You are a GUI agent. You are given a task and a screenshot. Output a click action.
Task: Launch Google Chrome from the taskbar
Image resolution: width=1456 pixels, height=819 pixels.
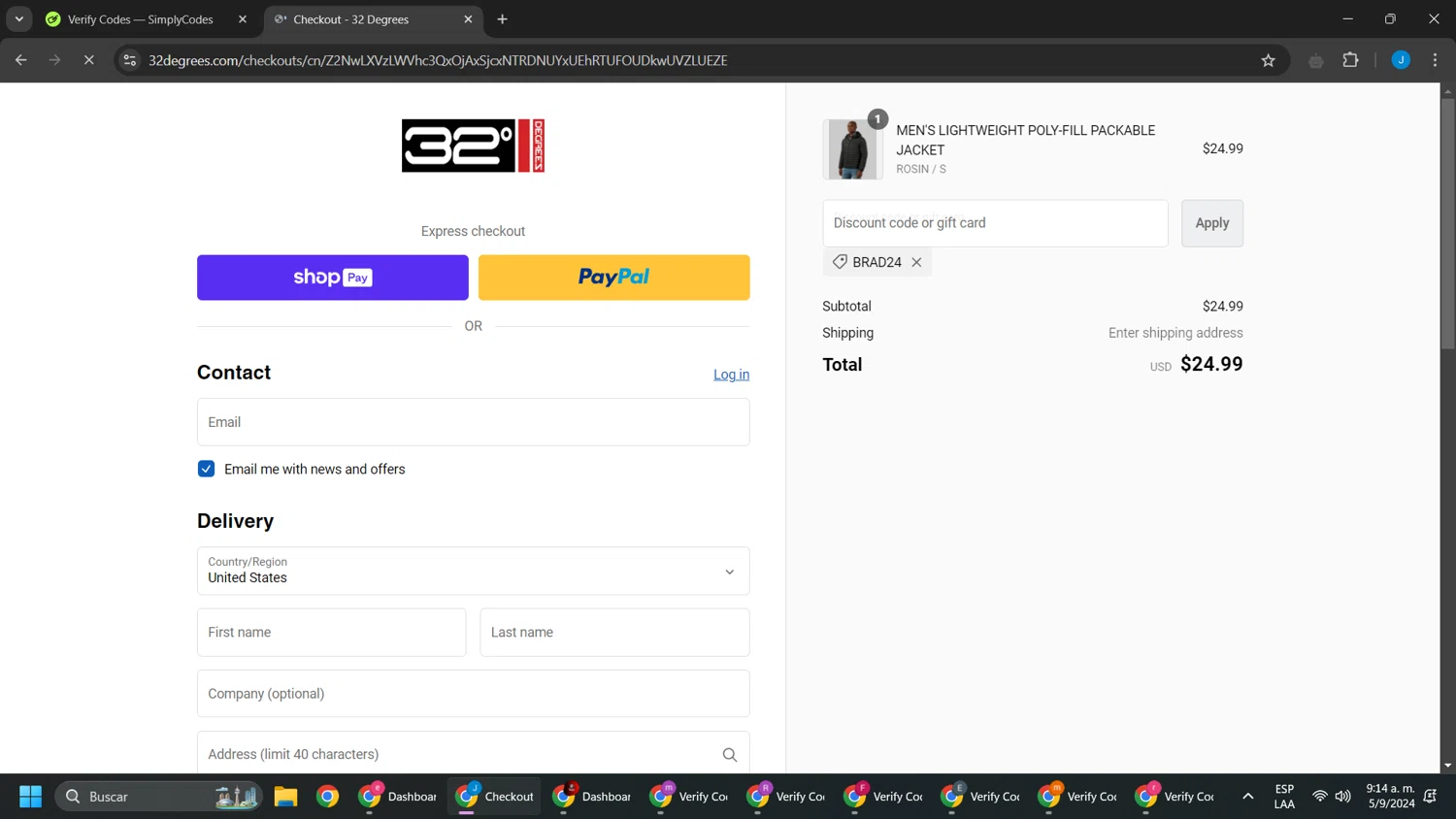tap(328, 797)
